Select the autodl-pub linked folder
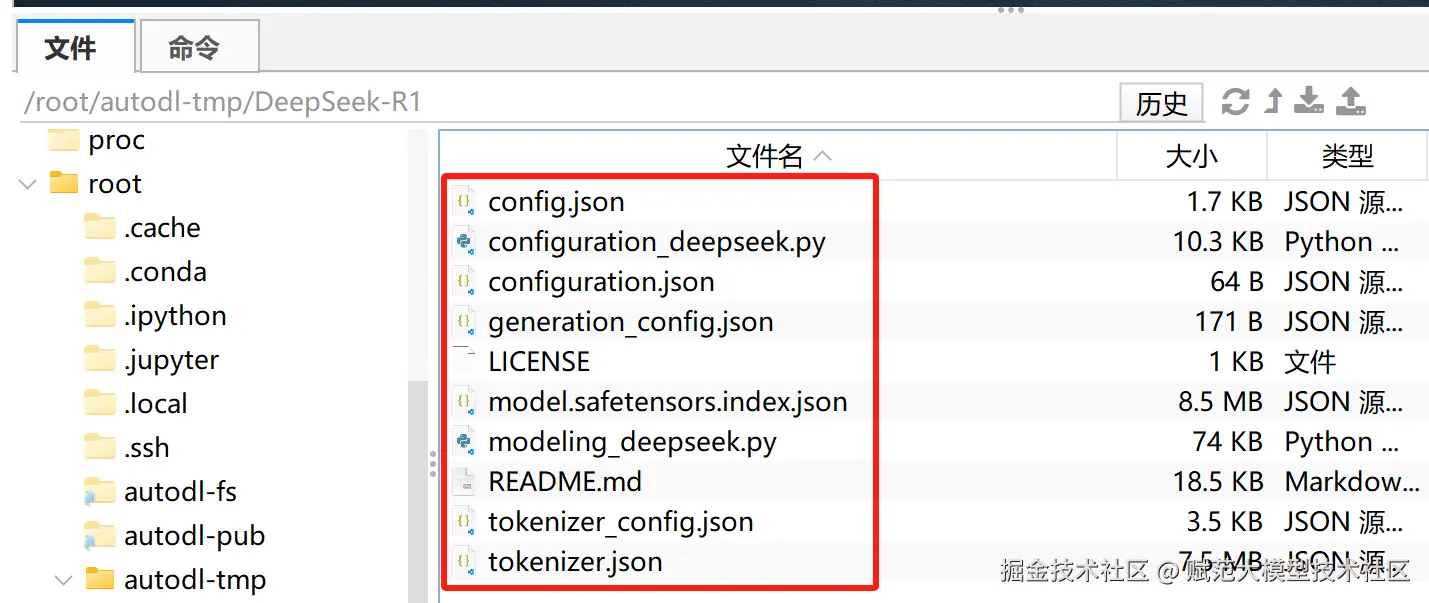The image size is (1429, 603). click(x=194, y=536)
